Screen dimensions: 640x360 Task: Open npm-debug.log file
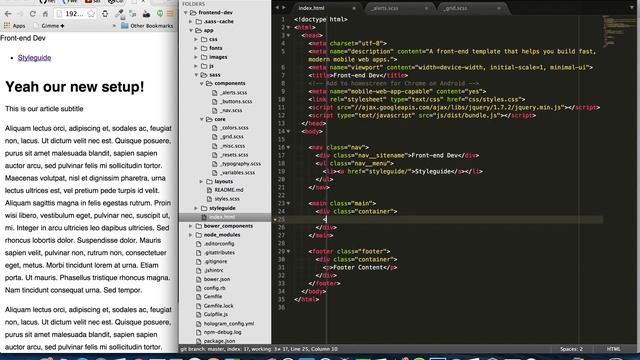point(222,332)
